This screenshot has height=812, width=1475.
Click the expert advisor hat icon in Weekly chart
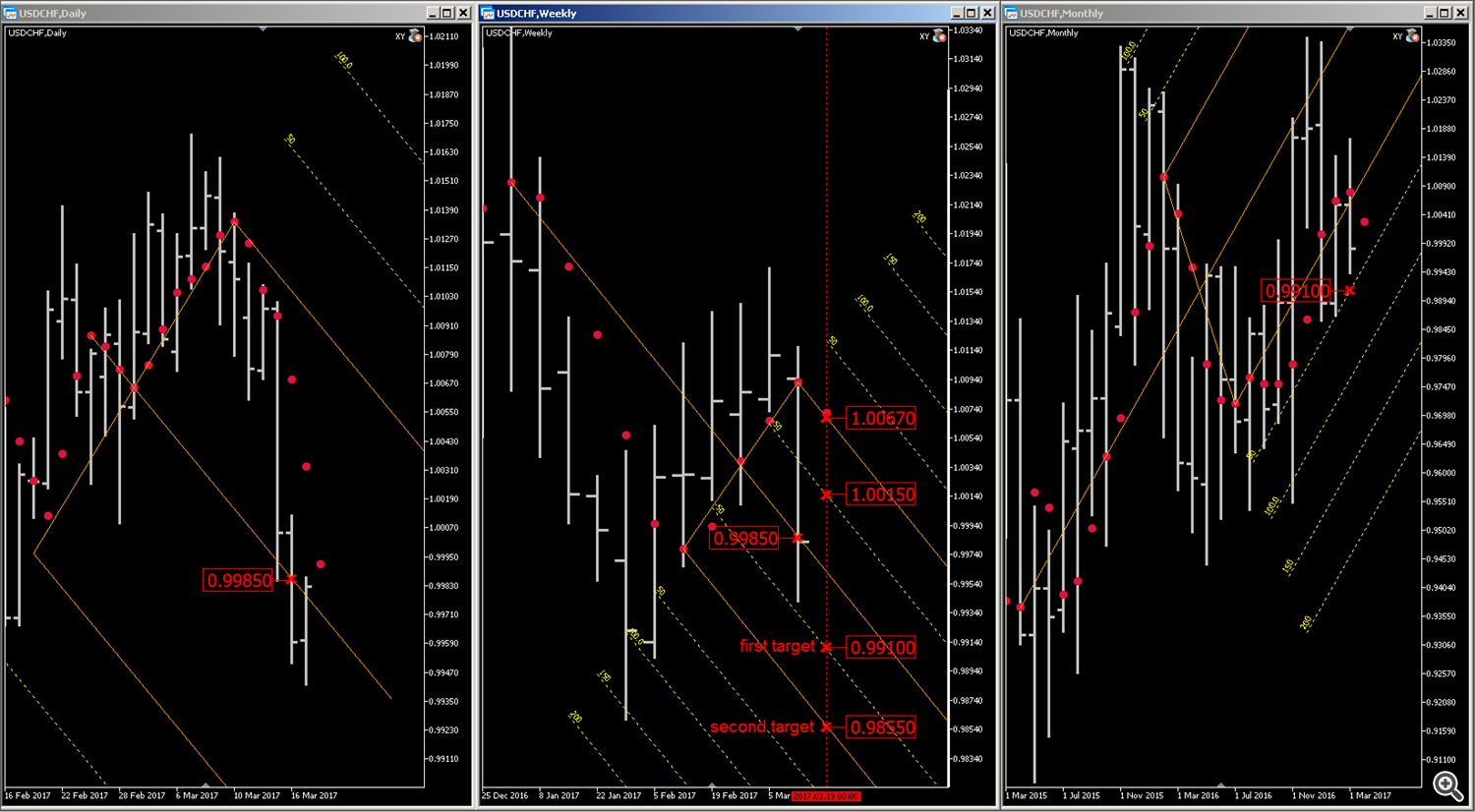pyautogui.click(x=939, y=36)
